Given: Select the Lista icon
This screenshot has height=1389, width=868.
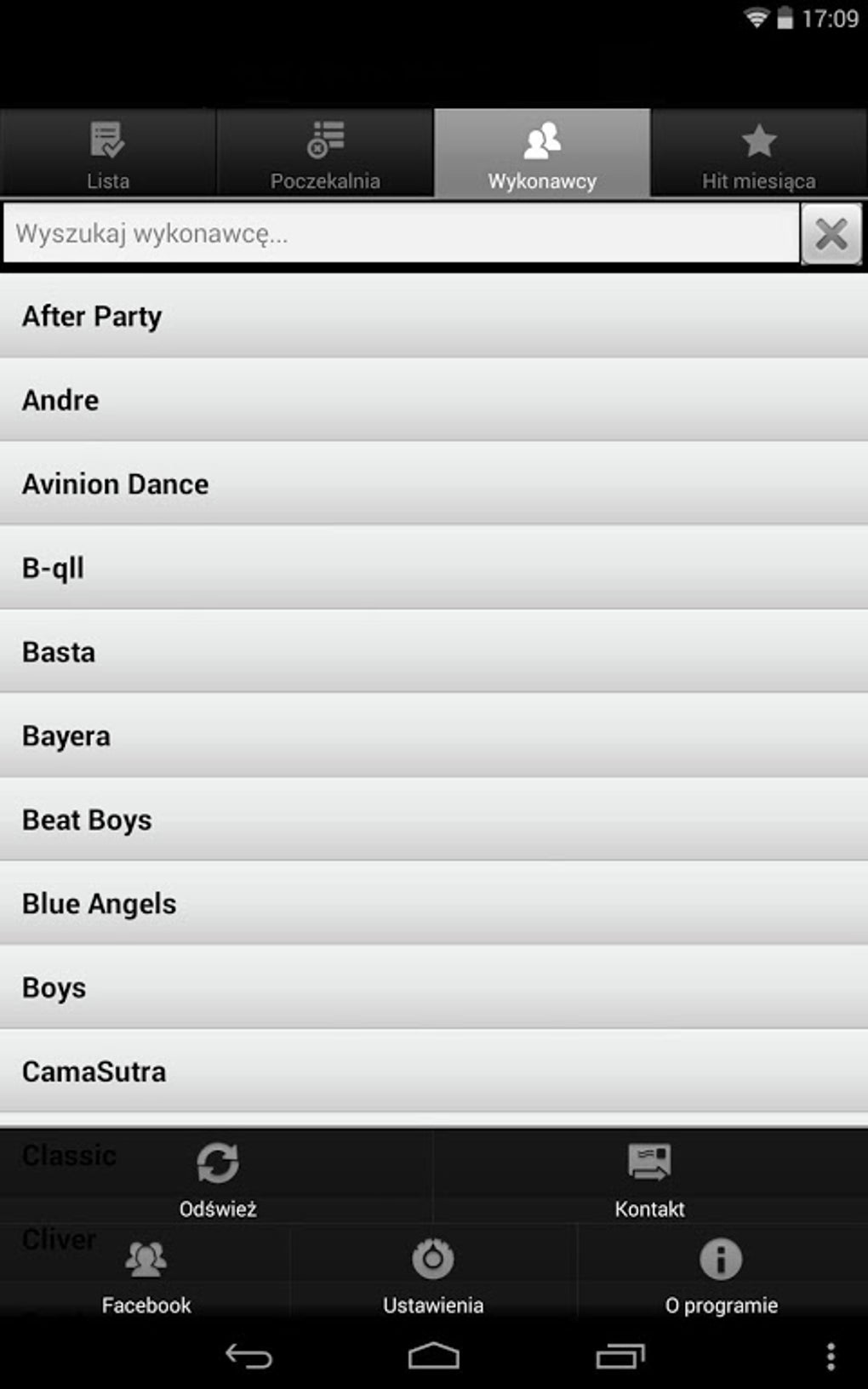Looking at the screenshot, I should coord(106,139).
